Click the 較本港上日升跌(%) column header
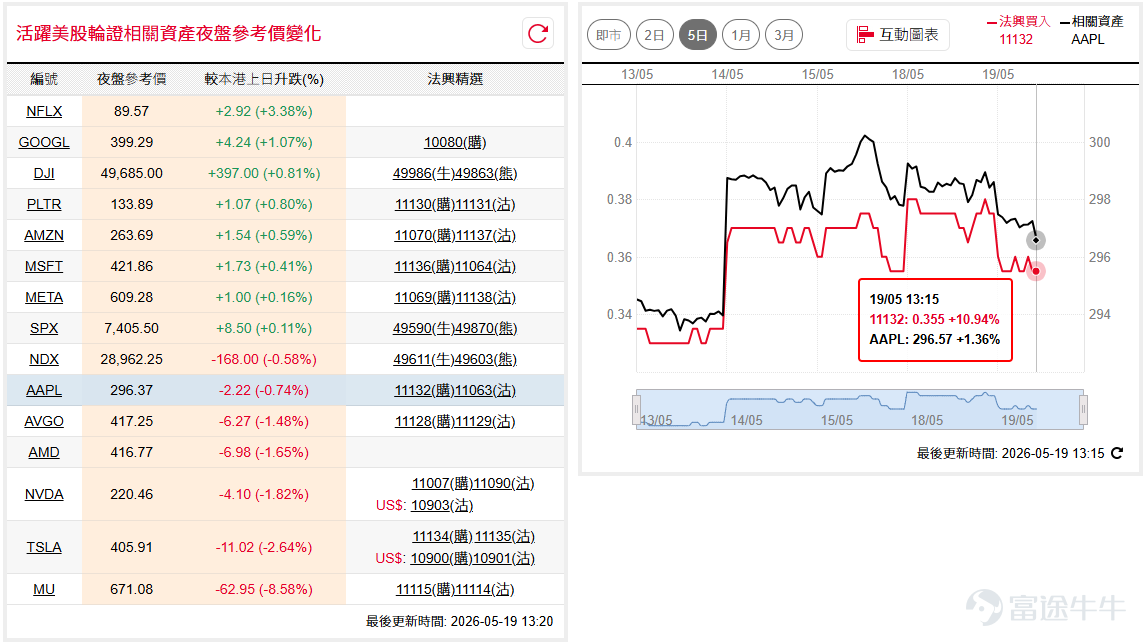 tap(264, 79)
